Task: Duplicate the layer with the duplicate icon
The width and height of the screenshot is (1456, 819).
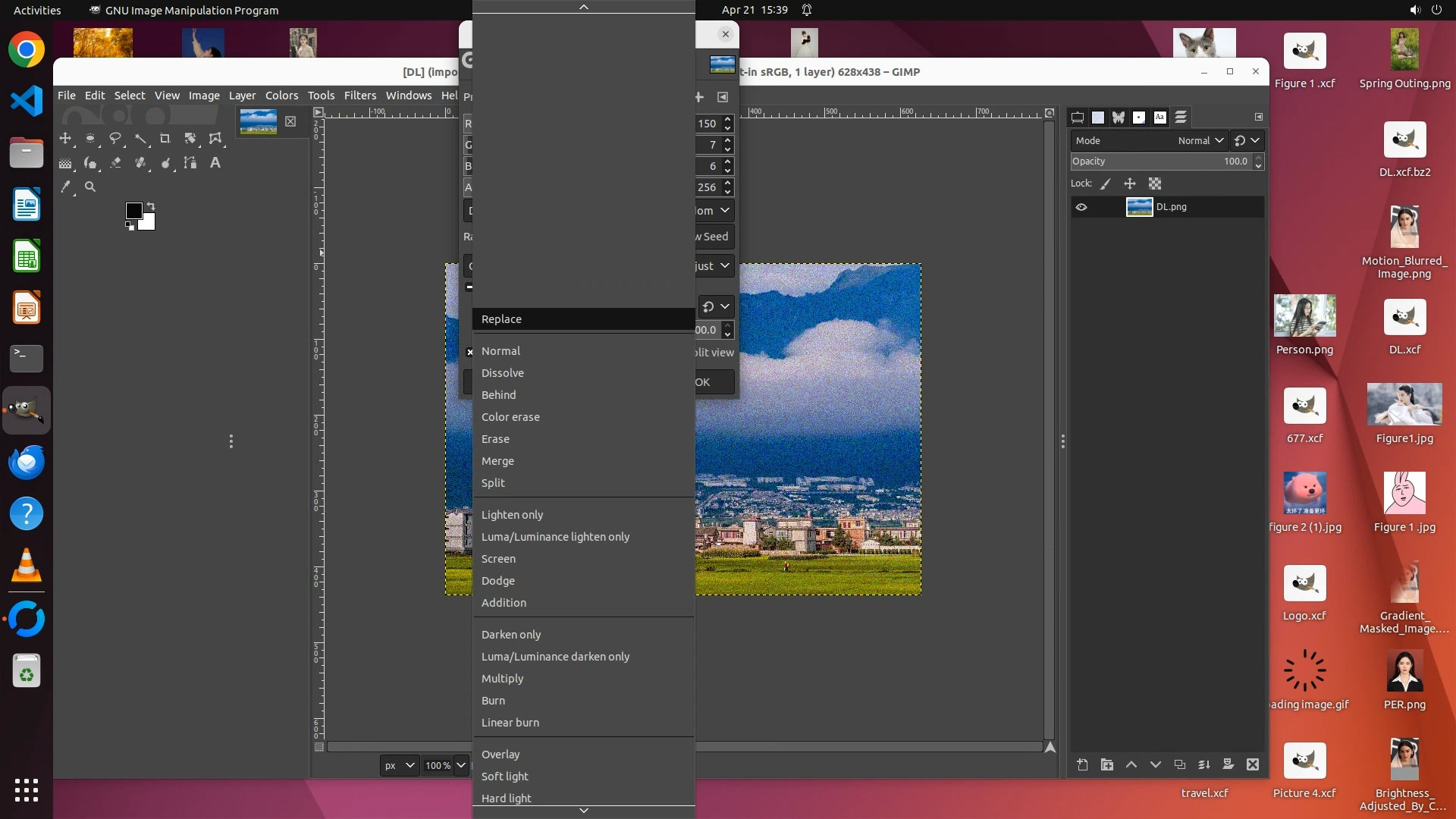Action: tap(1179, 764)
